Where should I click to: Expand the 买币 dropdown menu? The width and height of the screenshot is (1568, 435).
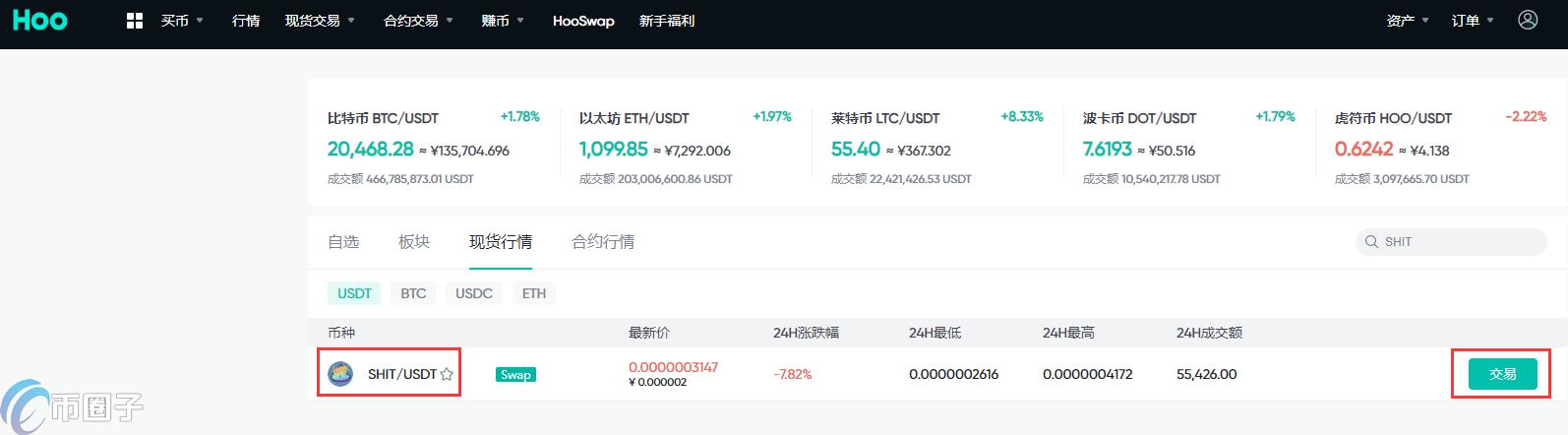182,21
